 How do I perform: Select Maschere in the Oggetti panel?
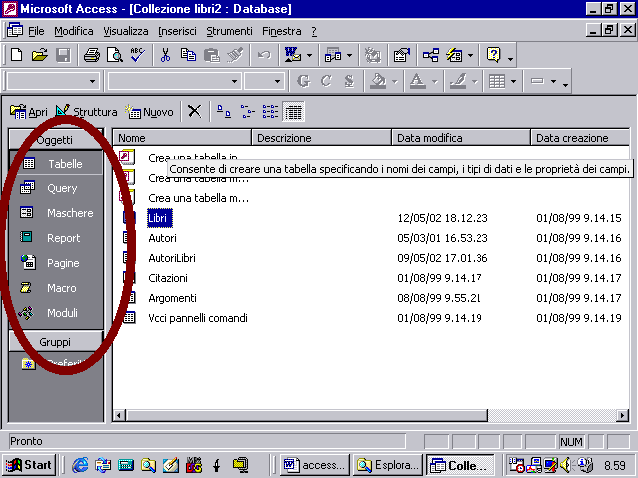click(56, 213)
